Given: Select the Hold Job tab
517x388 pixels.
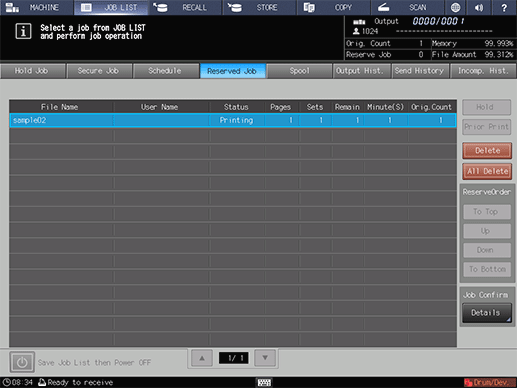Looking at the screenshot, I should (33, 71).
